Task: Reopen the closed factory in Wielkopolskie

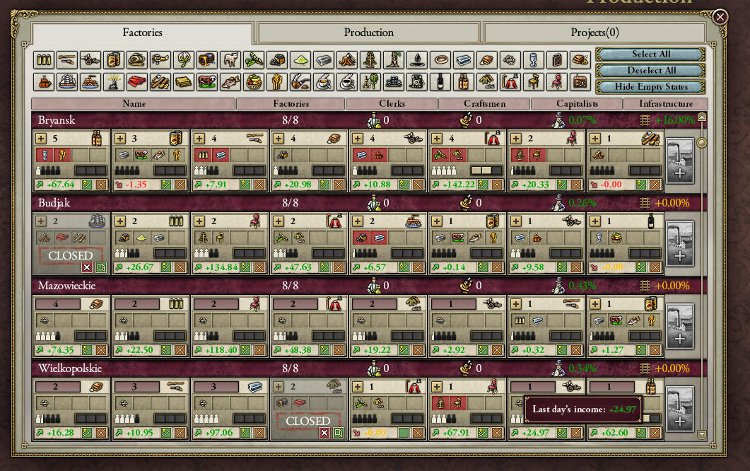Action: 338,432
